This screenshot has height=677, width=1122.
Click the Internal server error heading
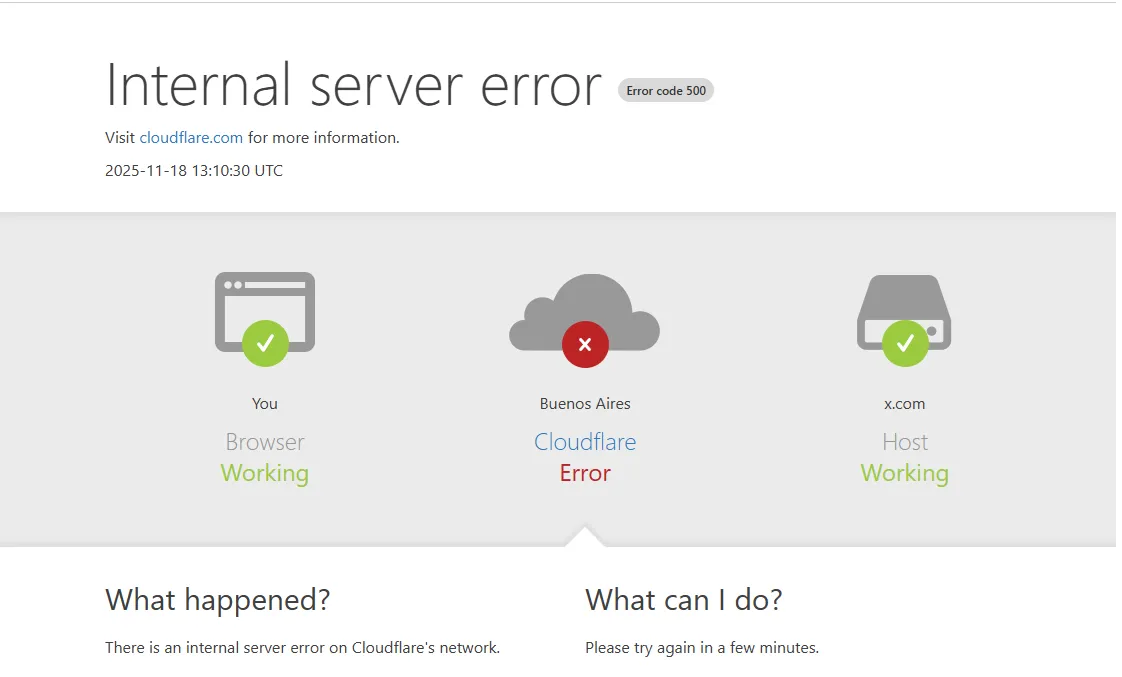tap(352, 85)
